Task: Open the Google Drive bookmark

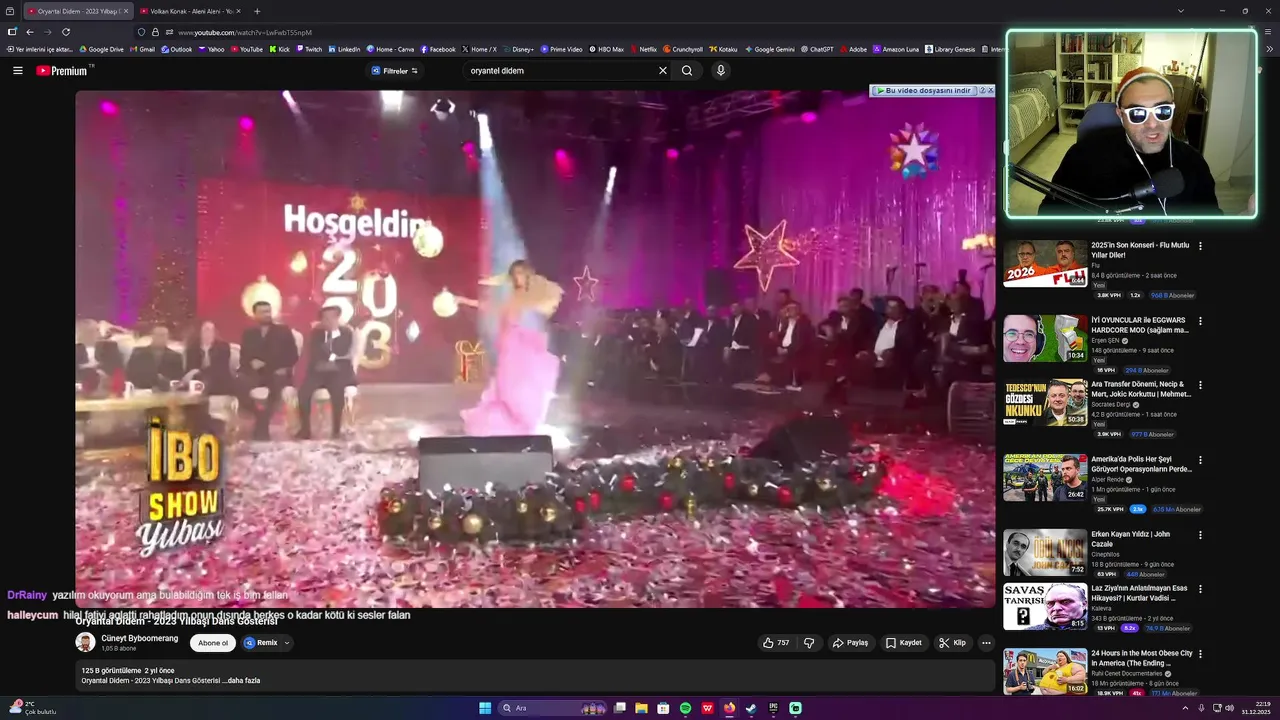Action: point(102,49)
